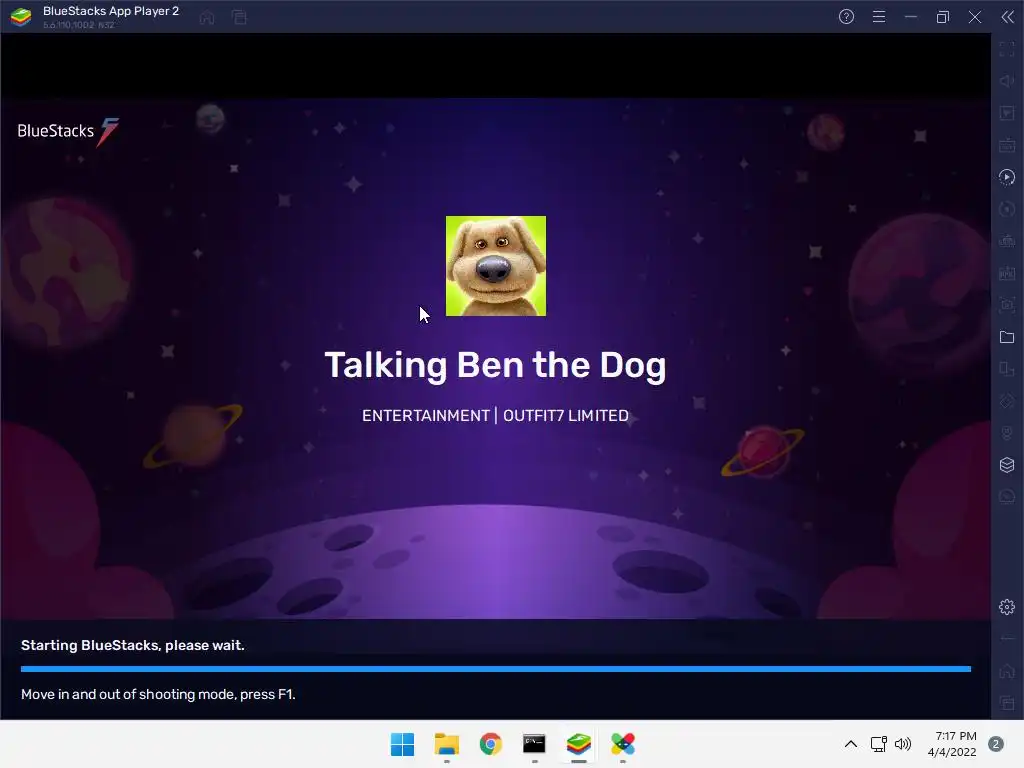Viewport: 1024px width, 768px height.
Task: Open game controls keyboard icon in sidebar
Action: pos(1007,145)
